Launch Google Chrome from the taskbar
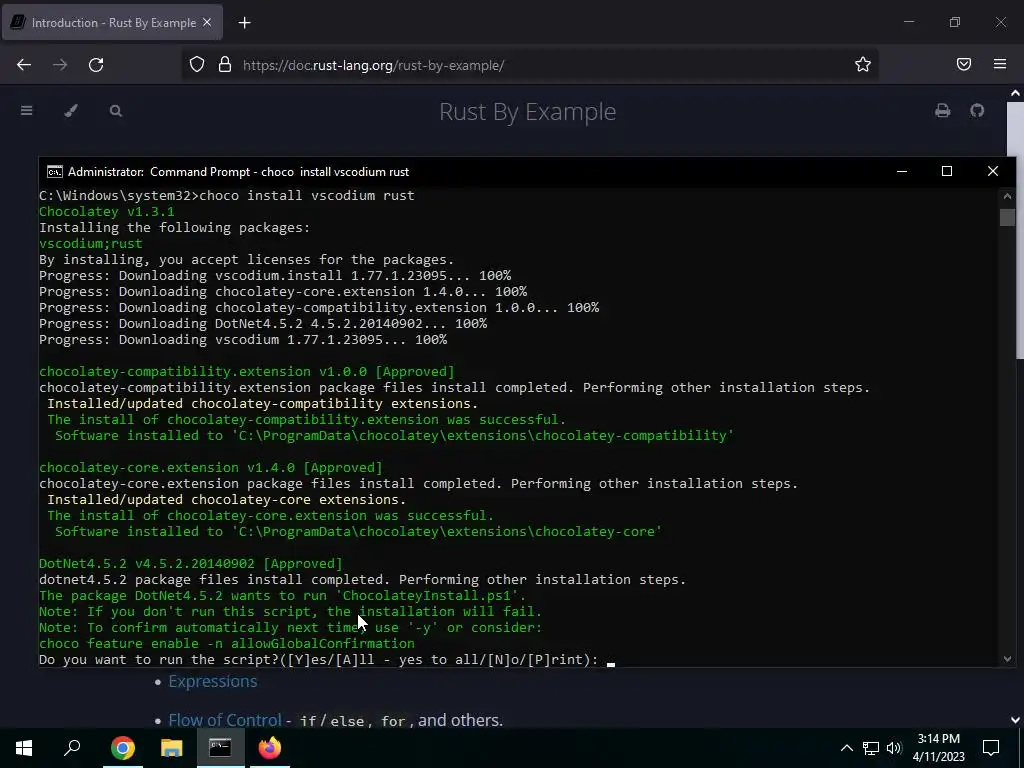 click(x=123, y=748)
